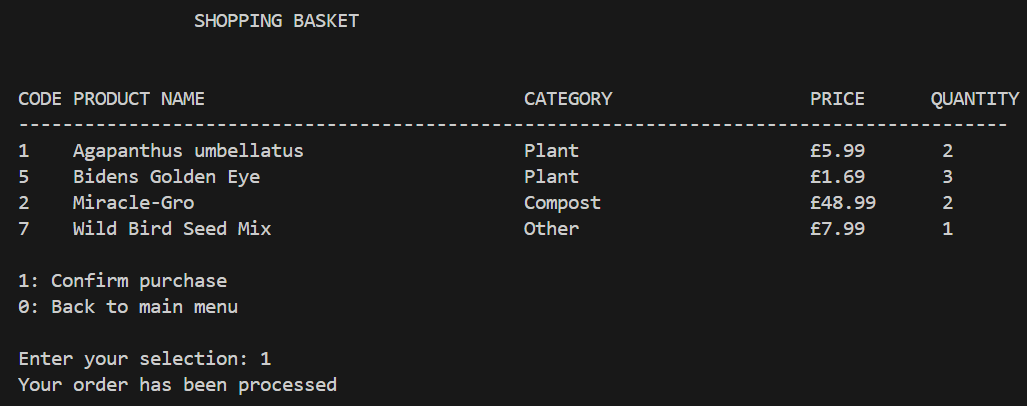The height and width of the screenshot is (406, 1027).
Task: Click the £7.99 price value
Action: coord(837,229)
